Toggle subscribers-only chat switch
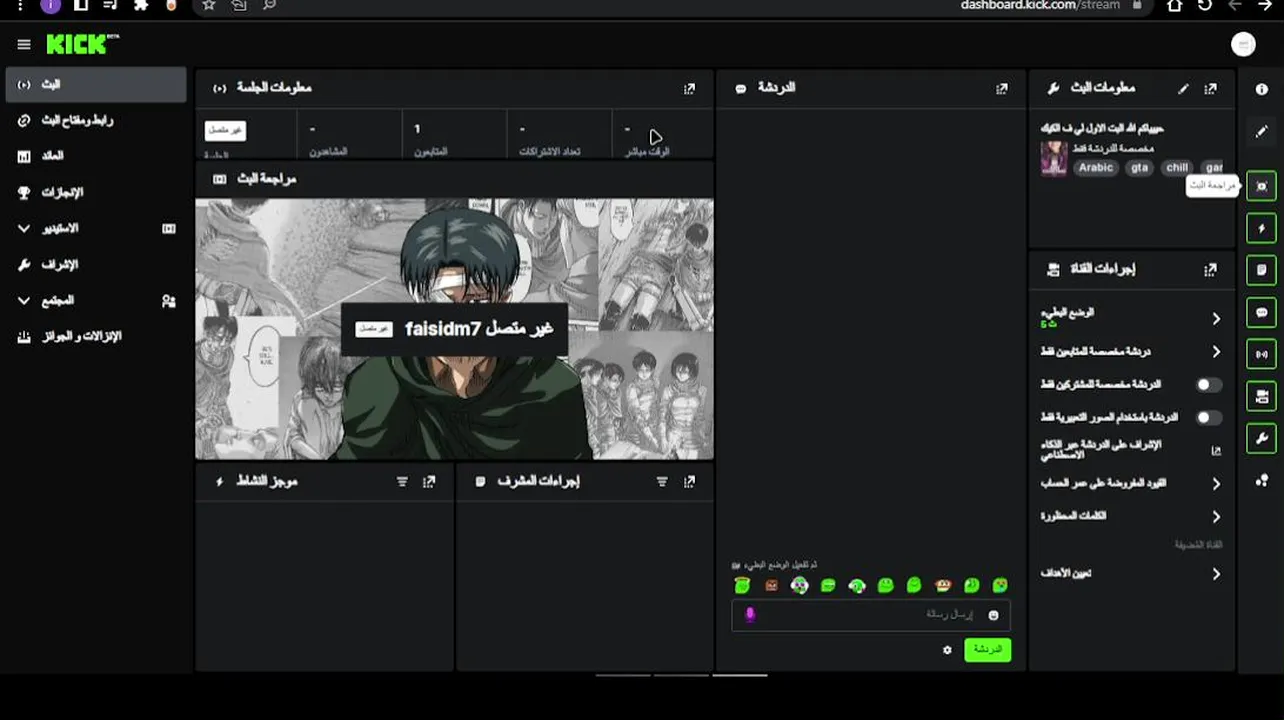Screen dimensions: 1284x720 click(1209, 385)
